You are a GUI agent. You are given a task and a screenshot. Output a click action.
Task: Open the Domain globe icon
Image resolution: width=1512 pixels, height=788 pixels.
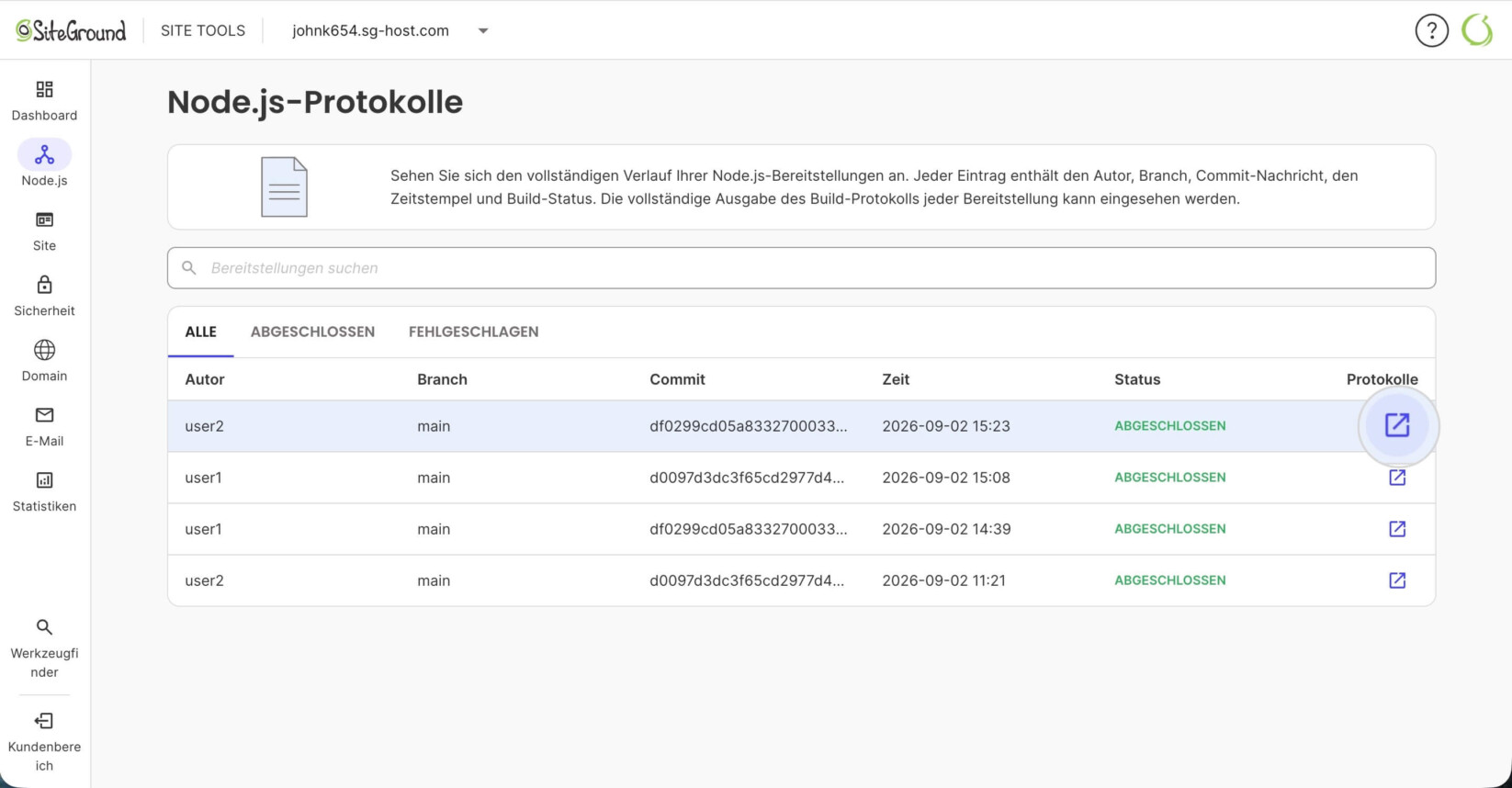click(x=44, y=350)
